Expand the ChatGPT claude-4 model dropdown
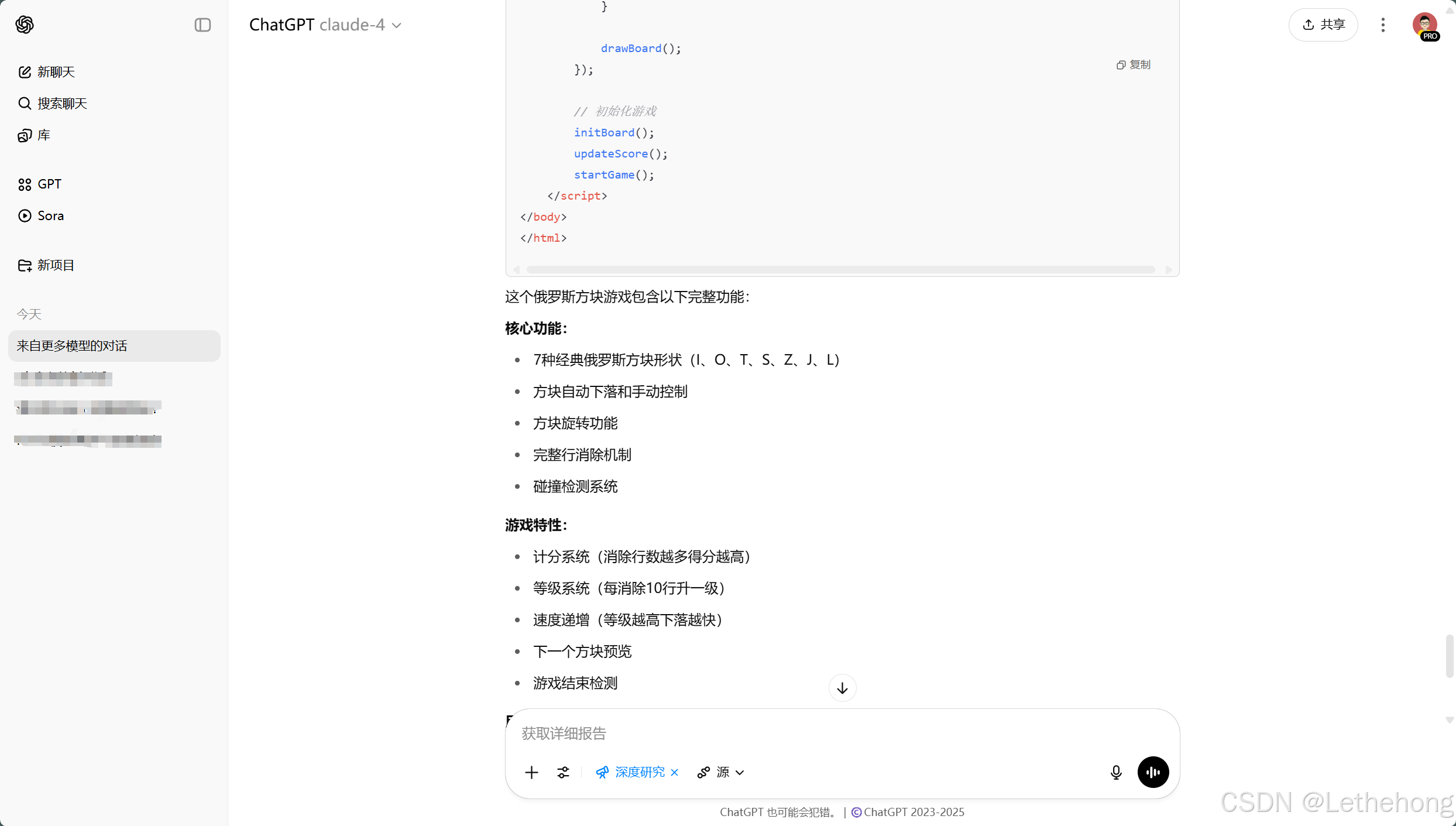Screen dimensions: 1456x826 point(325,25)
